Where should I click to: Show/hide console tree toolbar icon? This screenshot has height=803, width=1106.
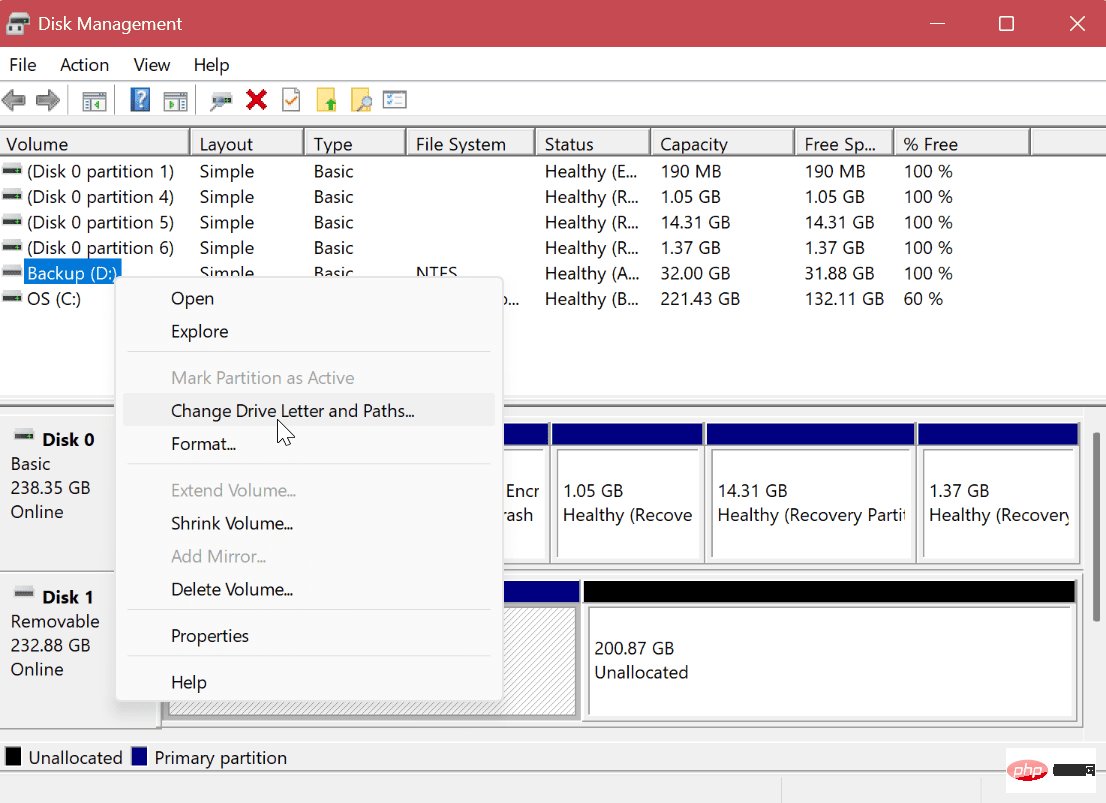(x=94, y=101)
